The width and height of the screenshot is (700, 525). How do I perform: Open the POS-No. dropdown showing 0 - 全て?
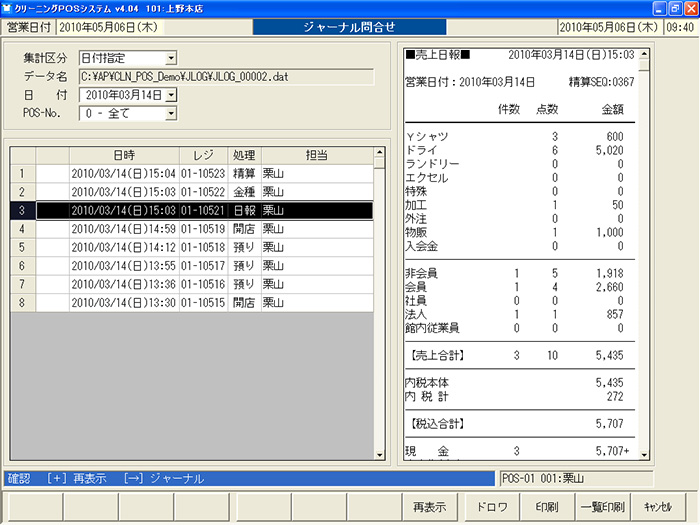(x=128, y=113)
